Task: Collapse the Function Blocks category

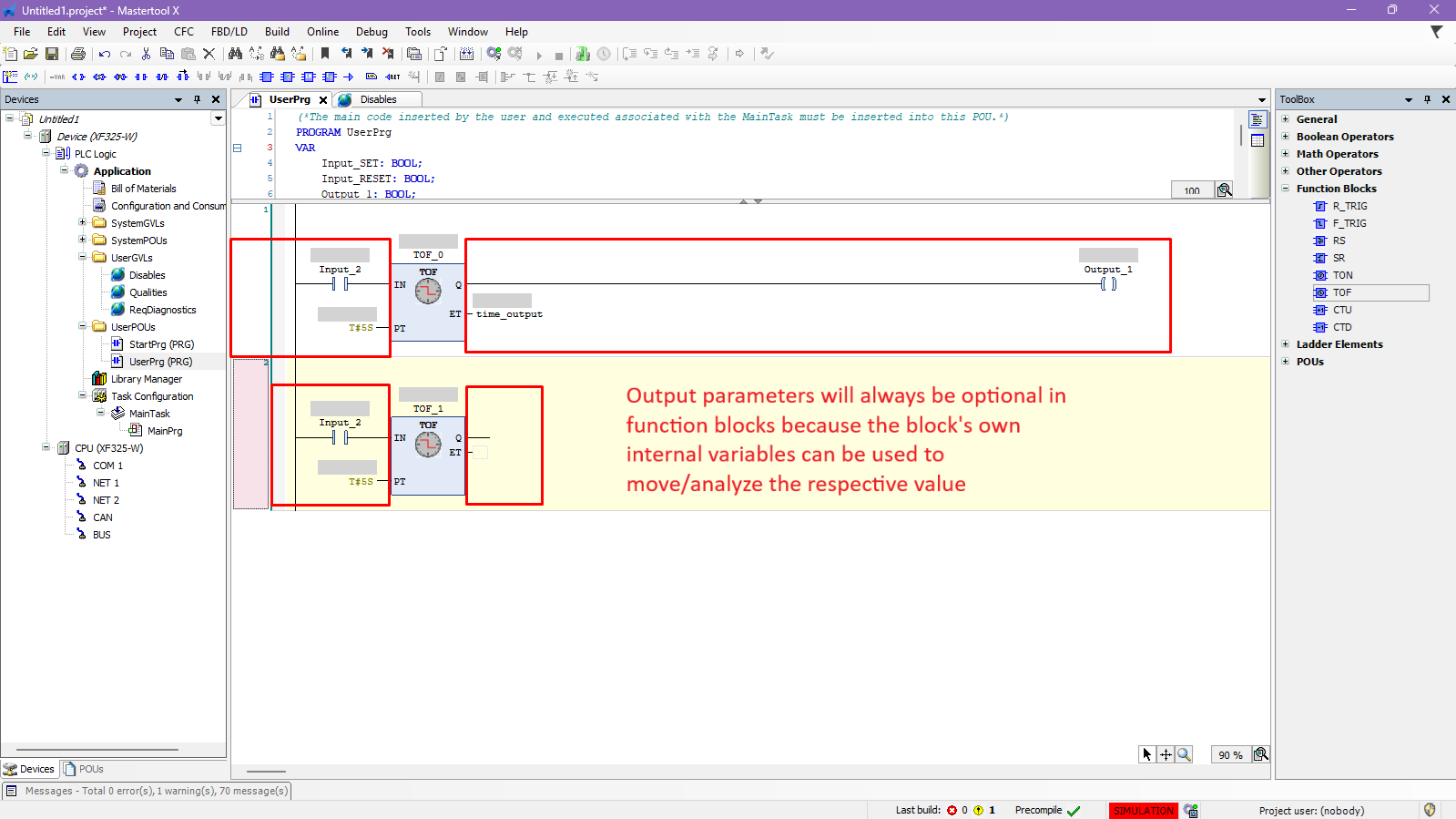Action: click(1285, 189)
